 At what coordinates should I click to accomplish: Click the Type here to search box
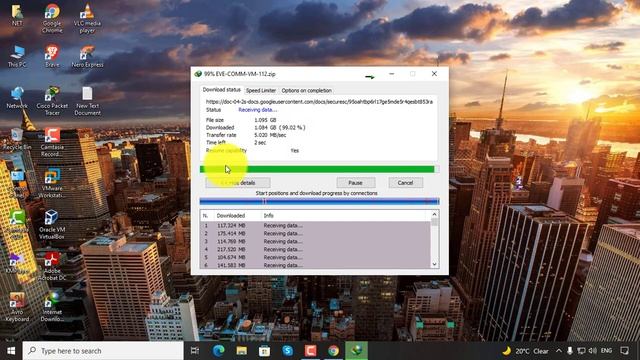pyautogui.click(x=103, y=351)
